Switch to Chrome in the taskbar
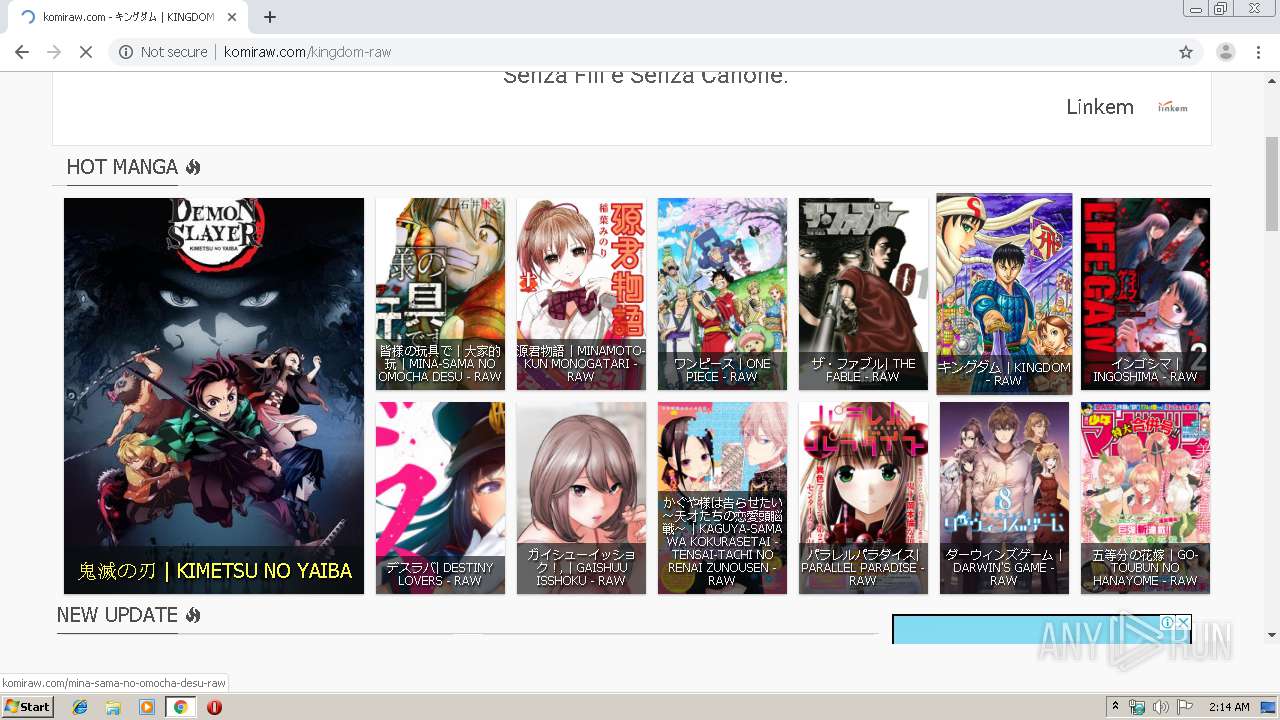Viewport: 1280px width, 720px height. (x=180, y=707)
